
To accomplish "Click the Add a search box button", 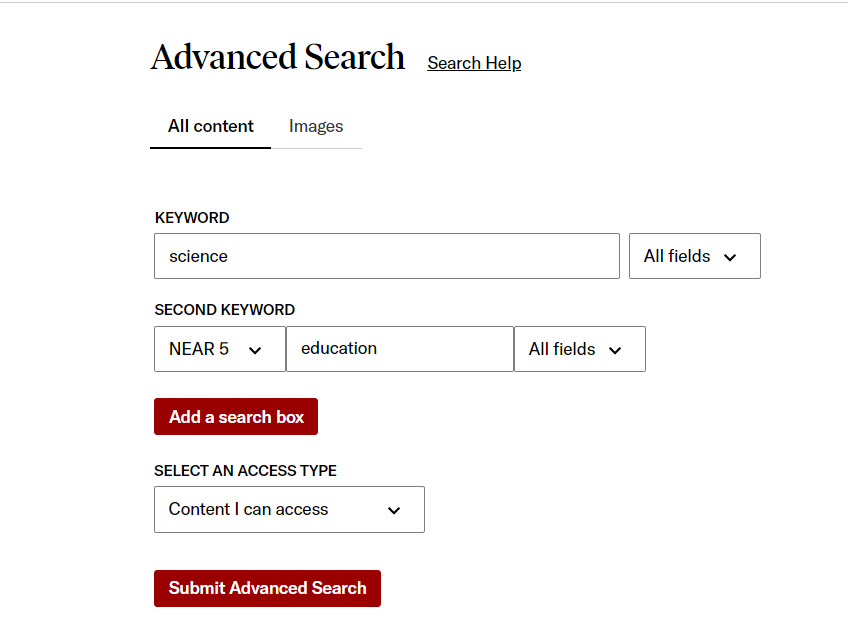I will [x=236, y=417].
